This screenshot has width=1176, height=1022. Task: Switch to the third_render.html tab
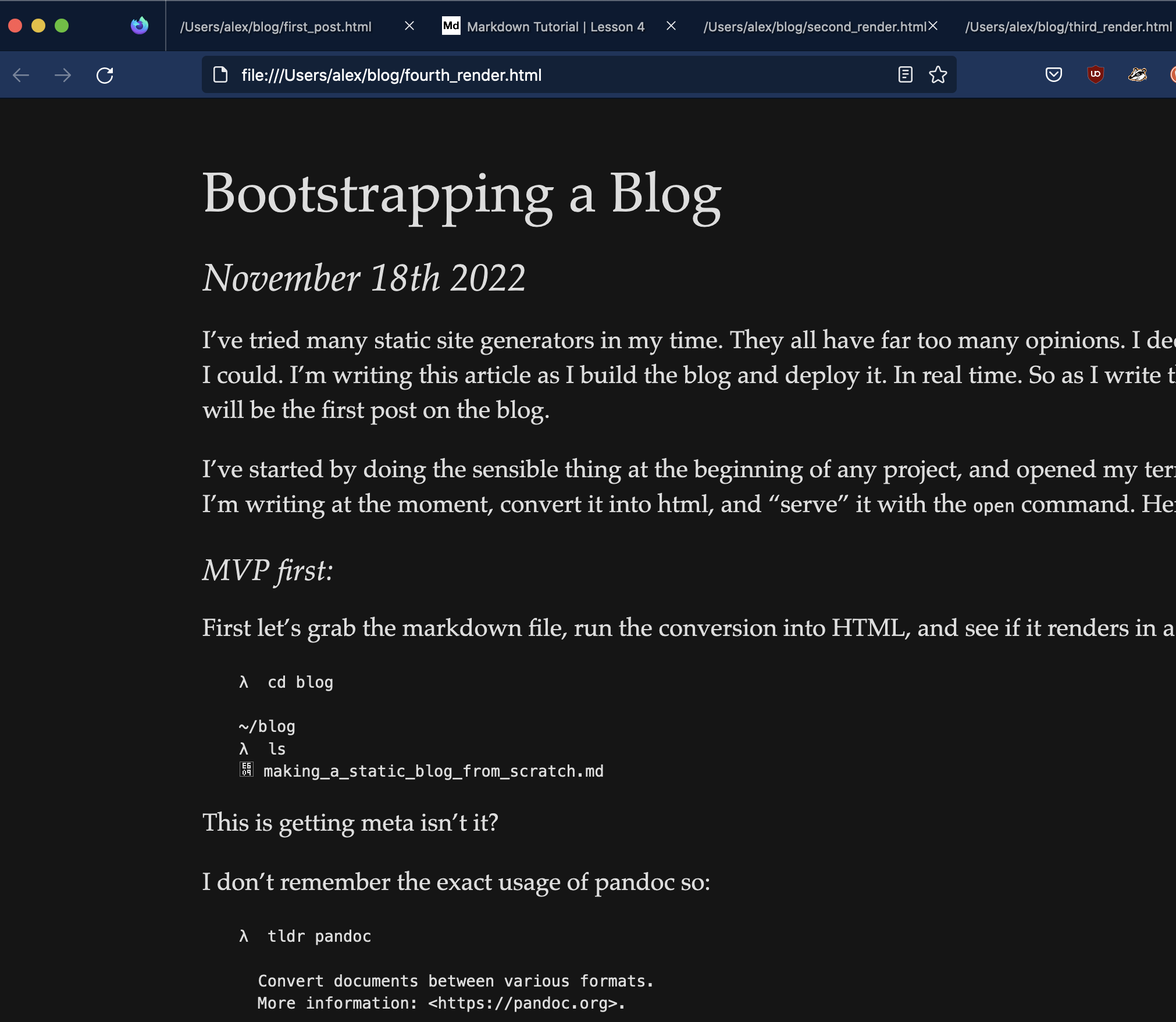(x=1070, y=26)
